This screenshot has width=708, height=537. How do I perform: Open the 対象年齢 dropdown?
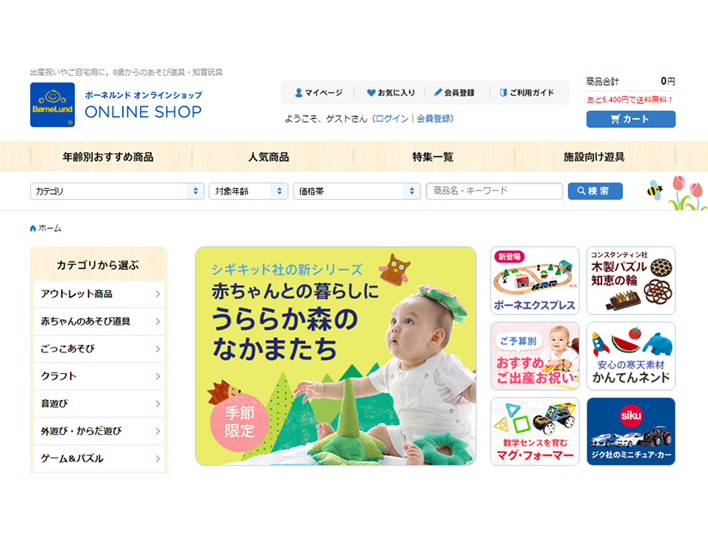point(248,191)
